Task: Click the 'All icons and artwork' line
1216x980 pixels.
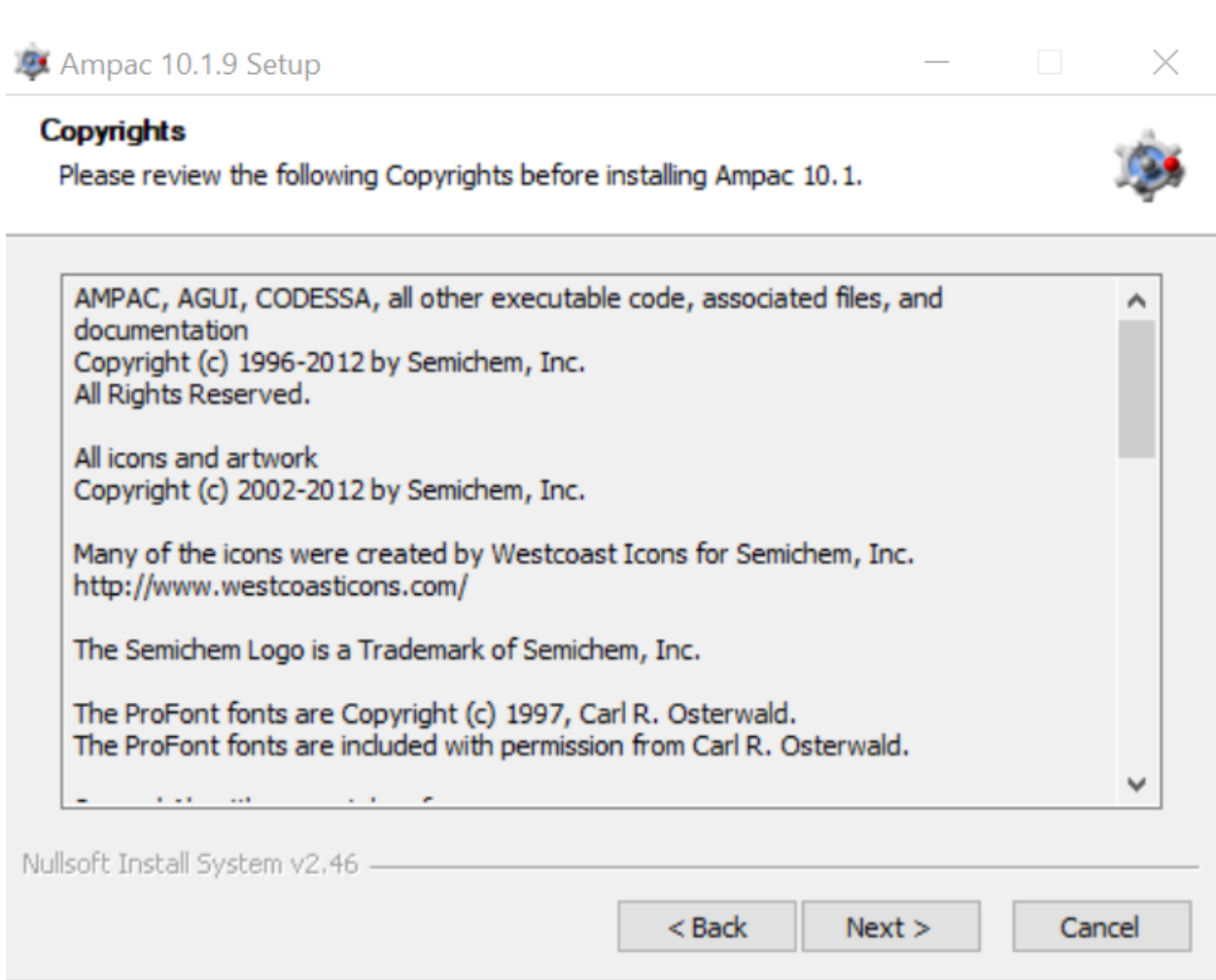Action: coord(195,458)
